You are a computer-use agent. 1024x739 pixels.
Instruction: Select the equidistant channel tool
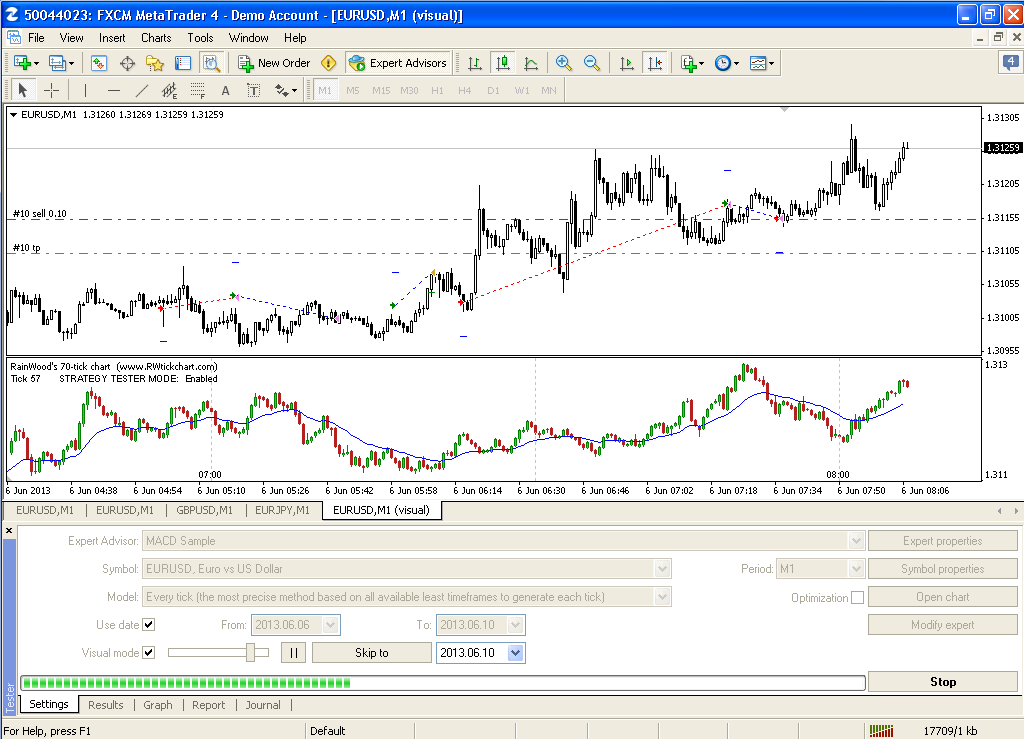pyautogui.click(x=169, y=90)
